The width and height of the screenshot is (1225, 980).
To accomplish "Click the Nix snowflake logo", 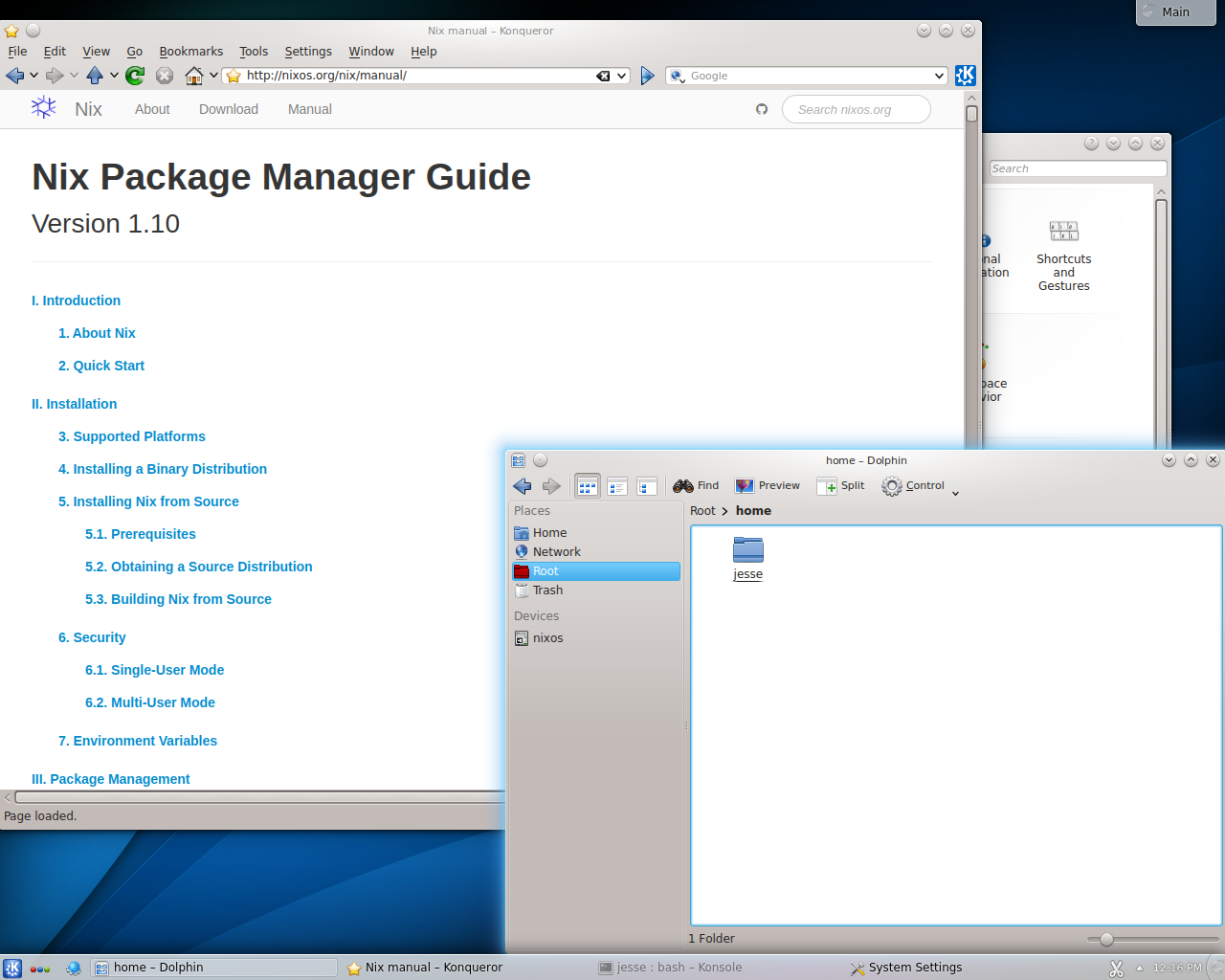I will pyautogui.click(x=44, y=108).
